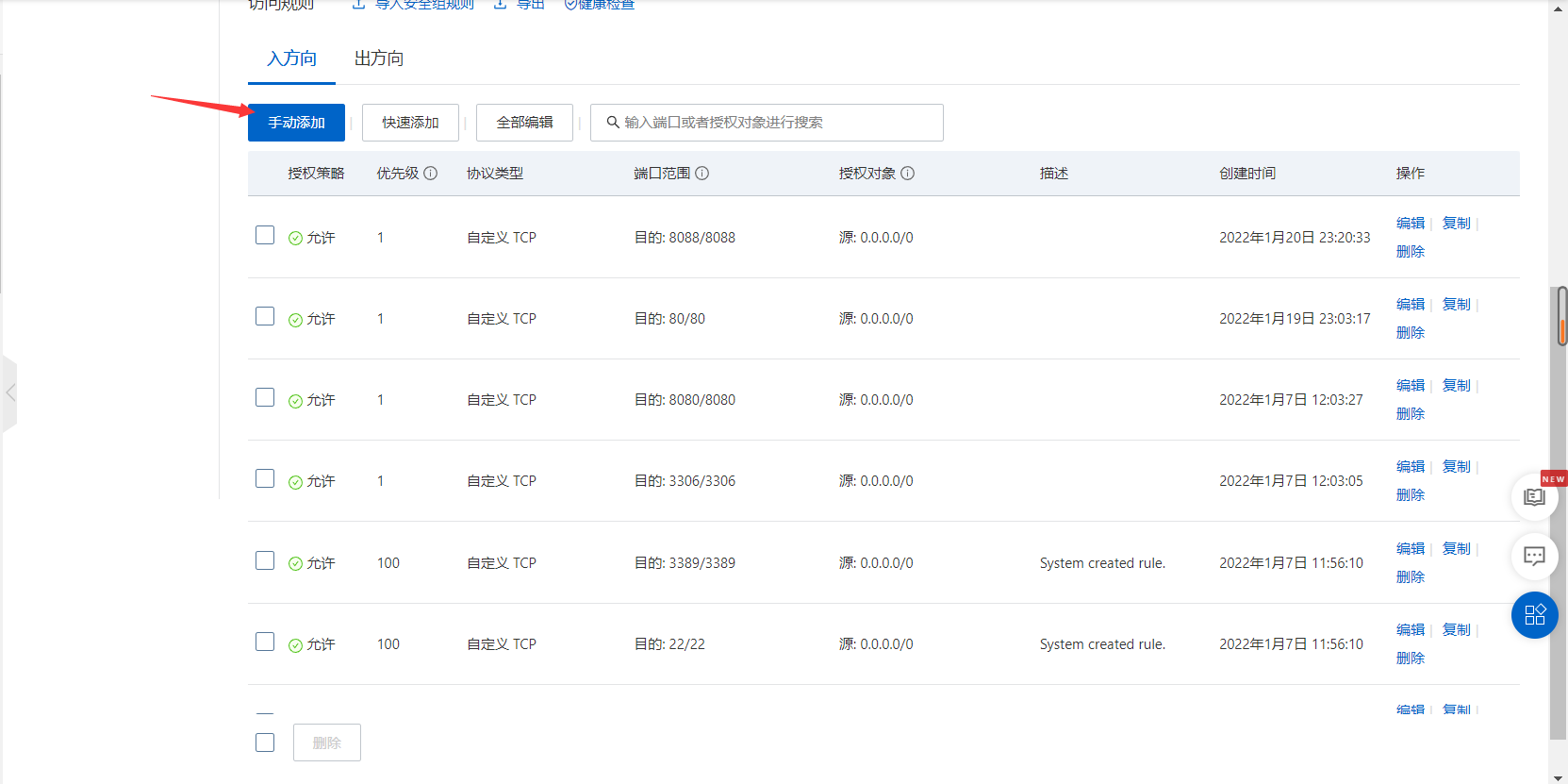Click 自定义 TCP in the 8080/8080 row

(x=502, y=400)
